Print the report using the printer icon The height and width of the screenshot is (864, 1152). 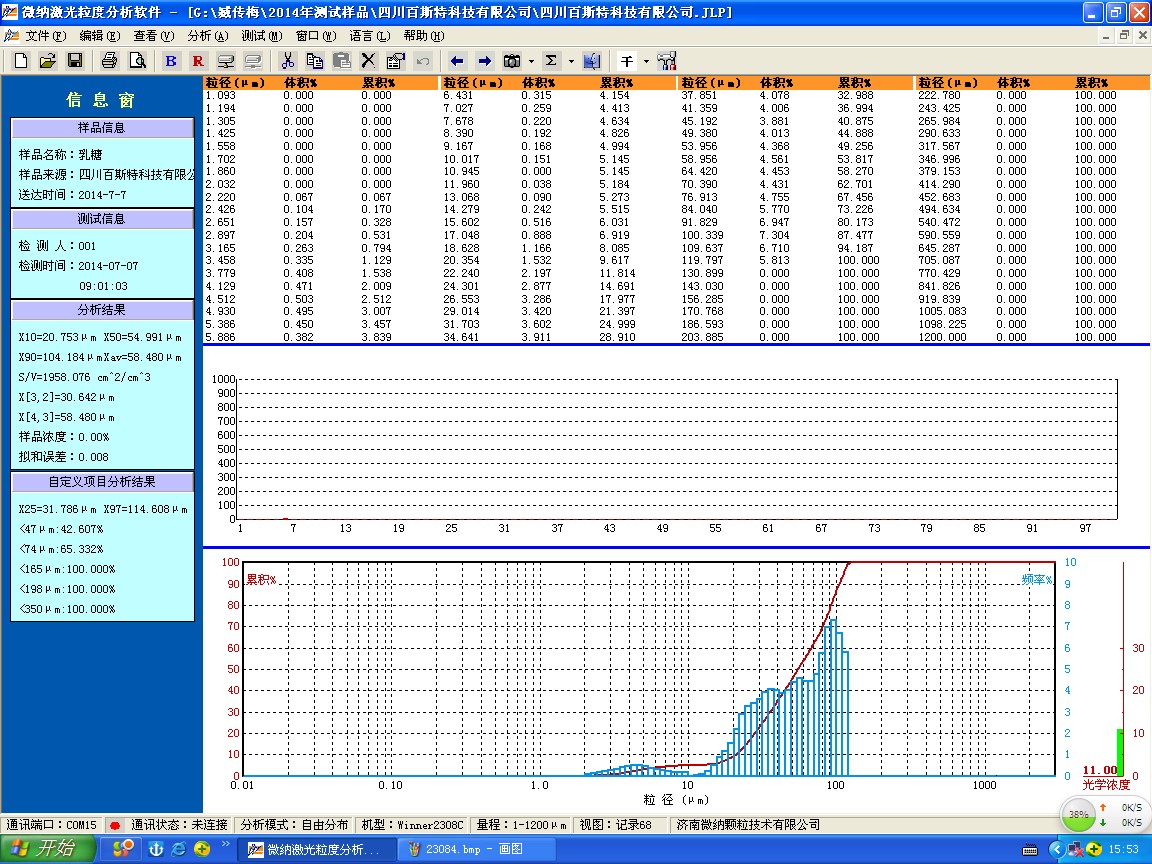pyautogui.click(x=109, y=61)
